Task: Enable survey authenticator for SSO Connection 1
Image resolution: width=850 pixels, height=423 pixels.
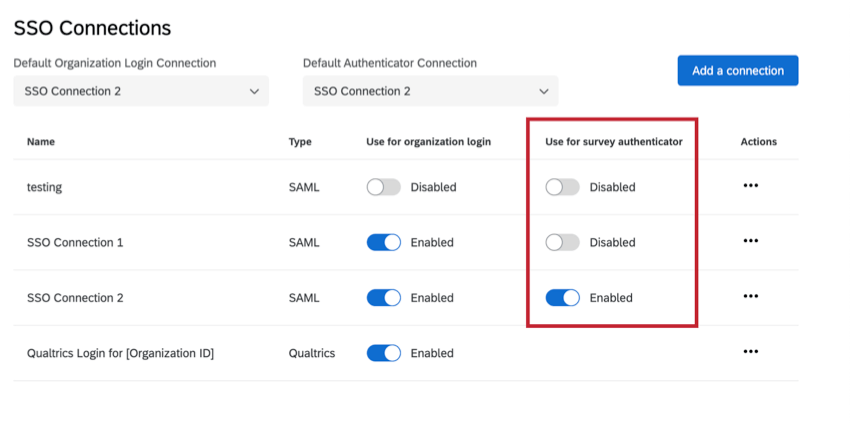Action: click(562, 242)
